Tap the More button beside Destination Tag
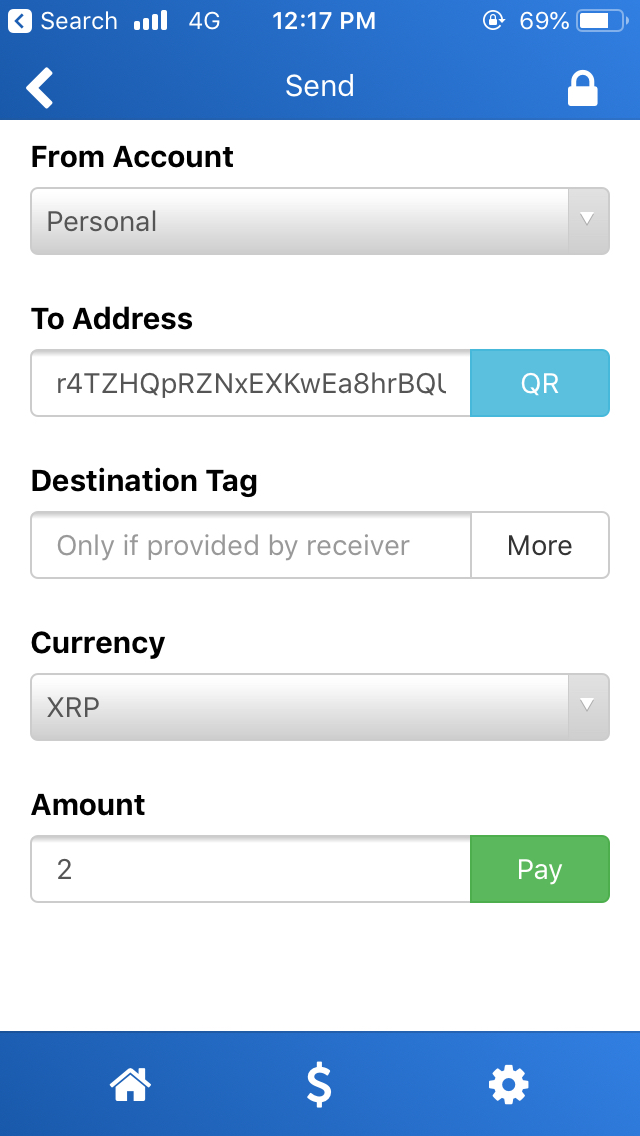 tap(540, 545)
